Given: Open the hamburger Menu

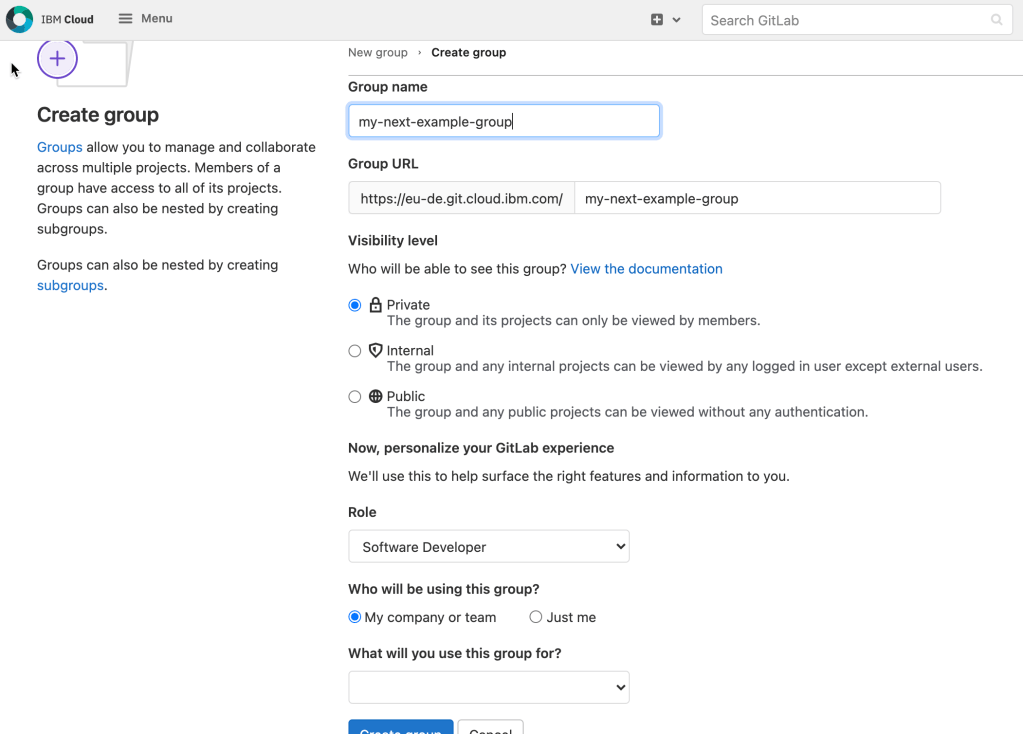Looking at the screenshot, I should coord(145,19).
